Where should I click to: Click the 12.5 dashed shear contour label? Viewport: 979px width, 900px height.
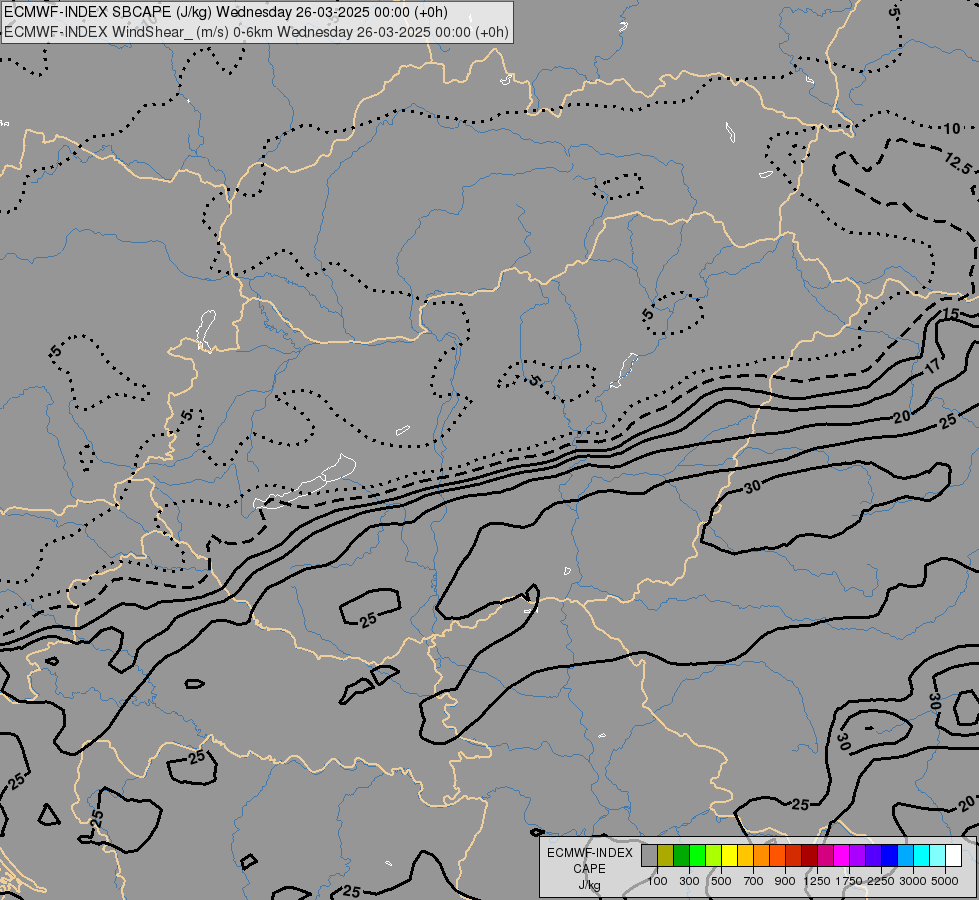958,164
